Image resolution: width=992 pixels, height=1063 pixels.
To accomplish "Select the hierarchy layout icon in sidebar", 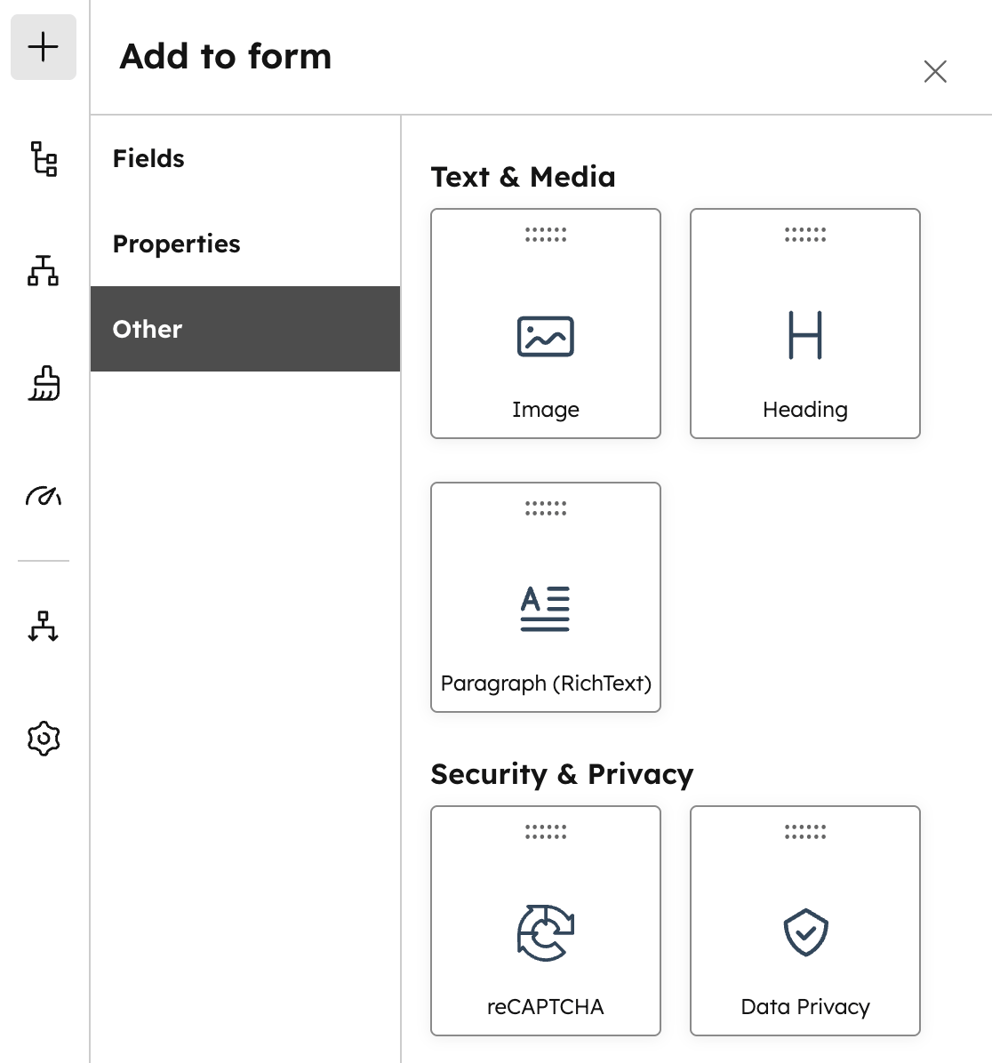I will coord(42,271).
